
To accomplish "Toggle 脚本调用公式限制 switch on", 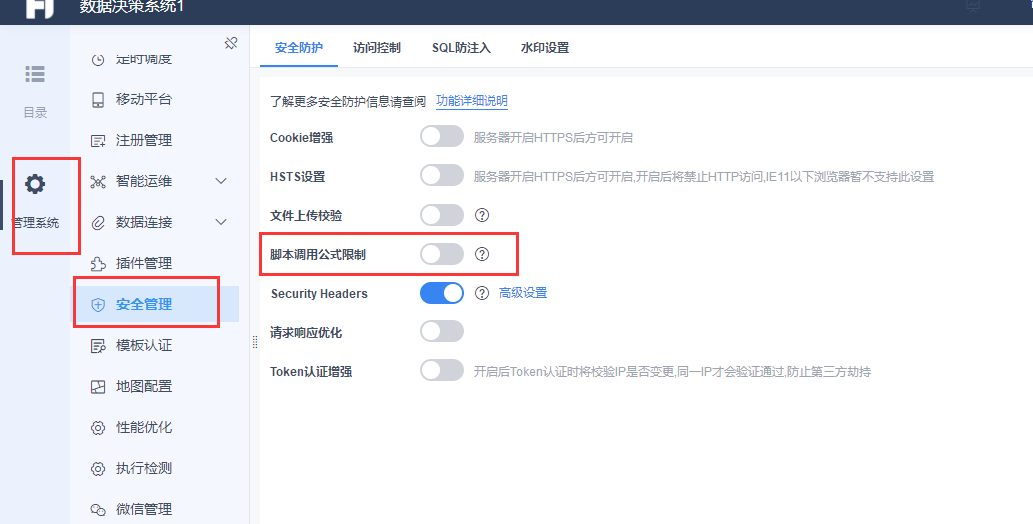I will tap(442, 254).
